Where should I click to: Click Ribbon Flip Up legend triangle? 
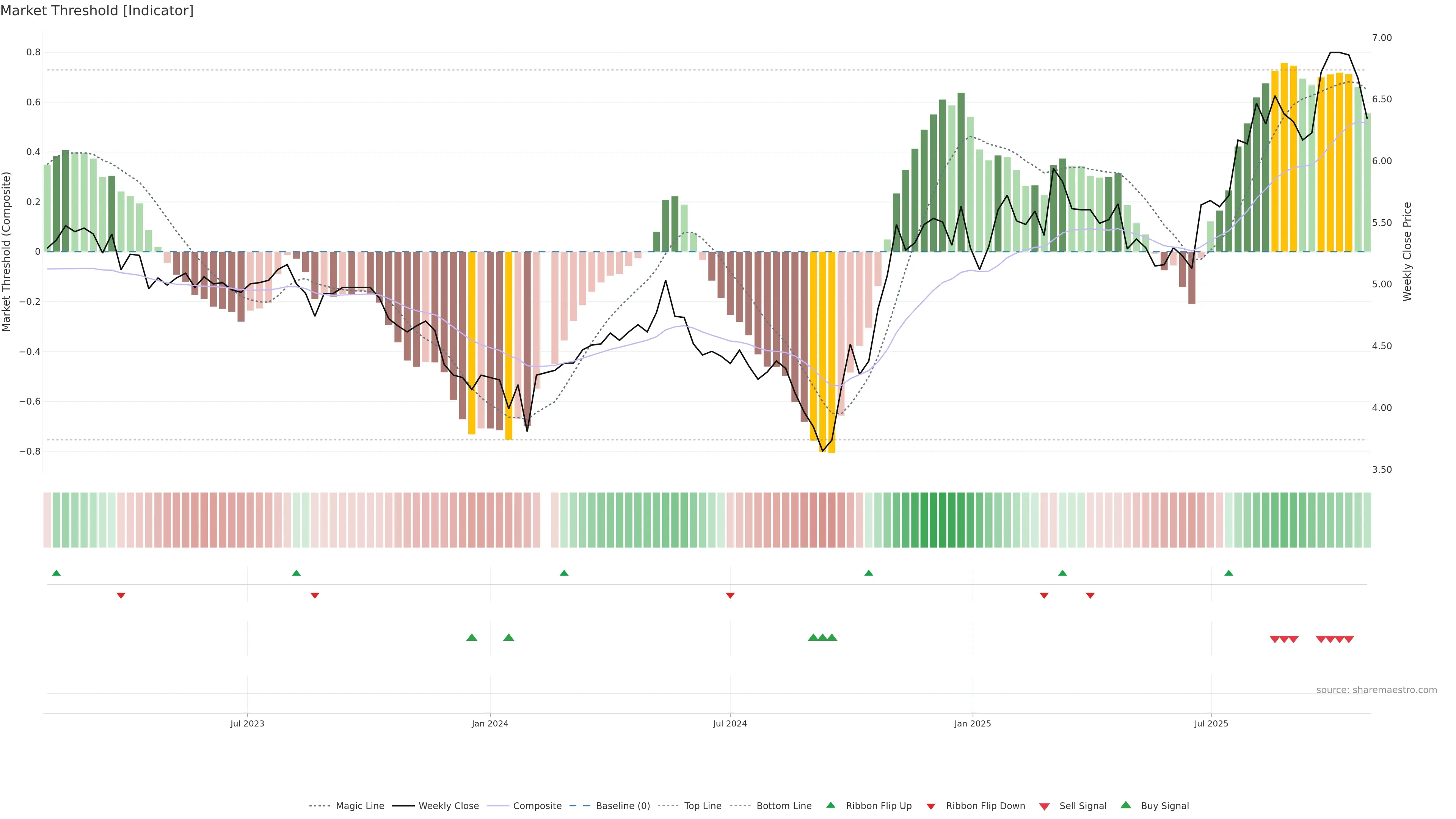(831, 805)
